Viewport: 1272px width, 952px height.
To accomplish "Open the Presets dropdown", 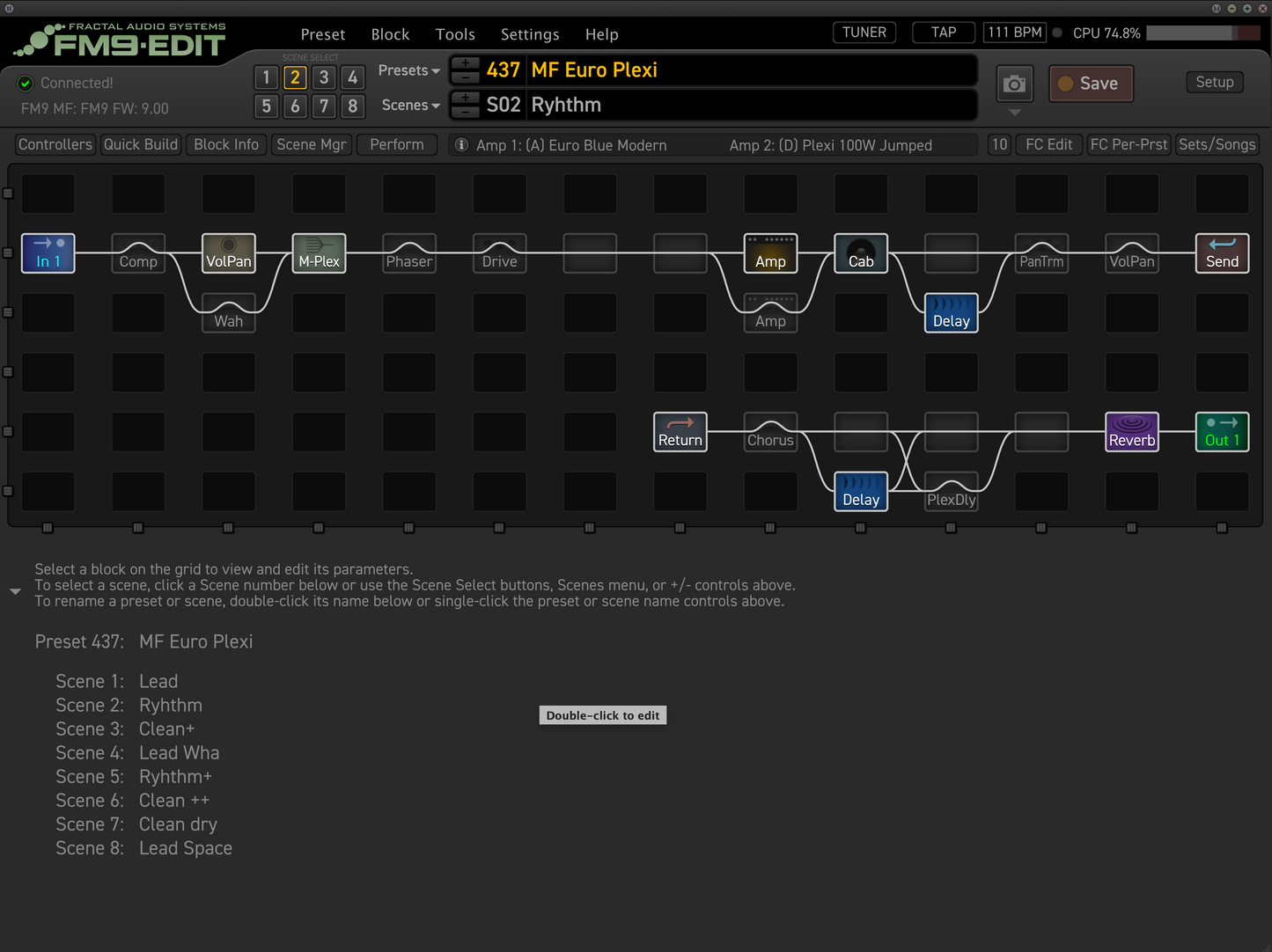I will [x=408, y=70].
